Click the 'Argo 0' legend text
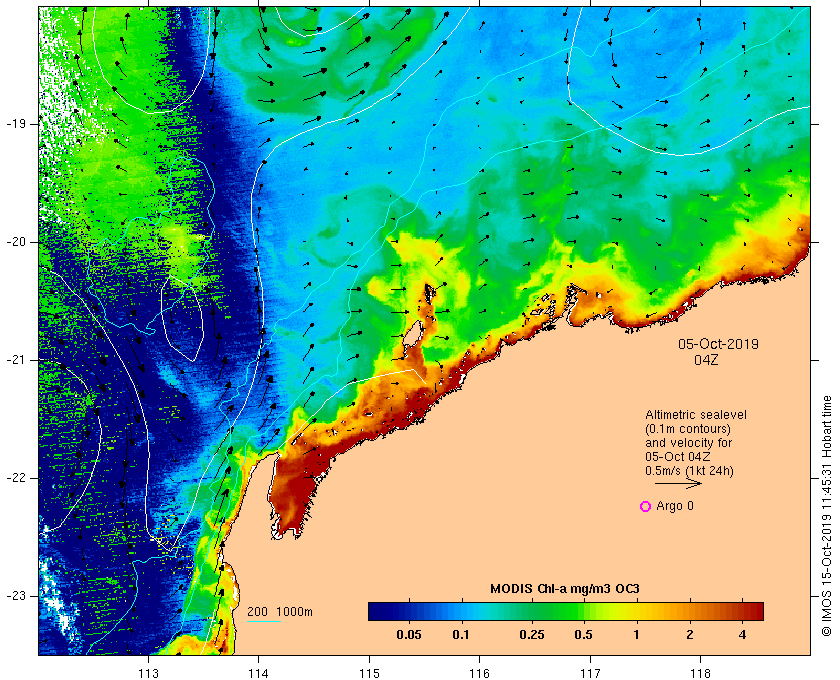Screen dimensions: 840x680 point(674,506)
